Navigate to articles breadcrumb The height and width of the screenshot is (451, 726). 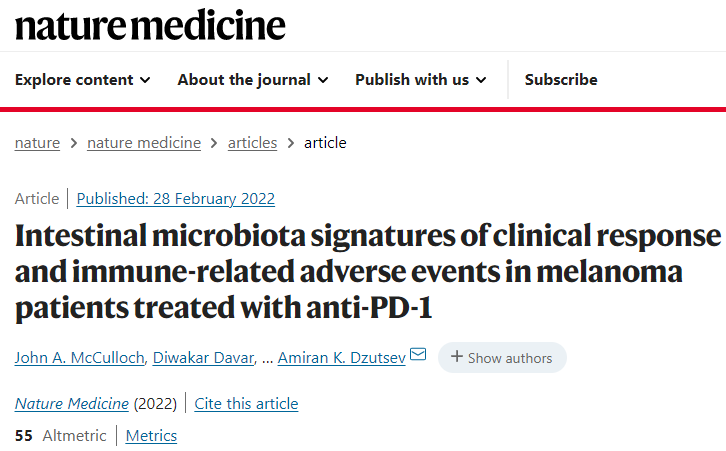252,143
